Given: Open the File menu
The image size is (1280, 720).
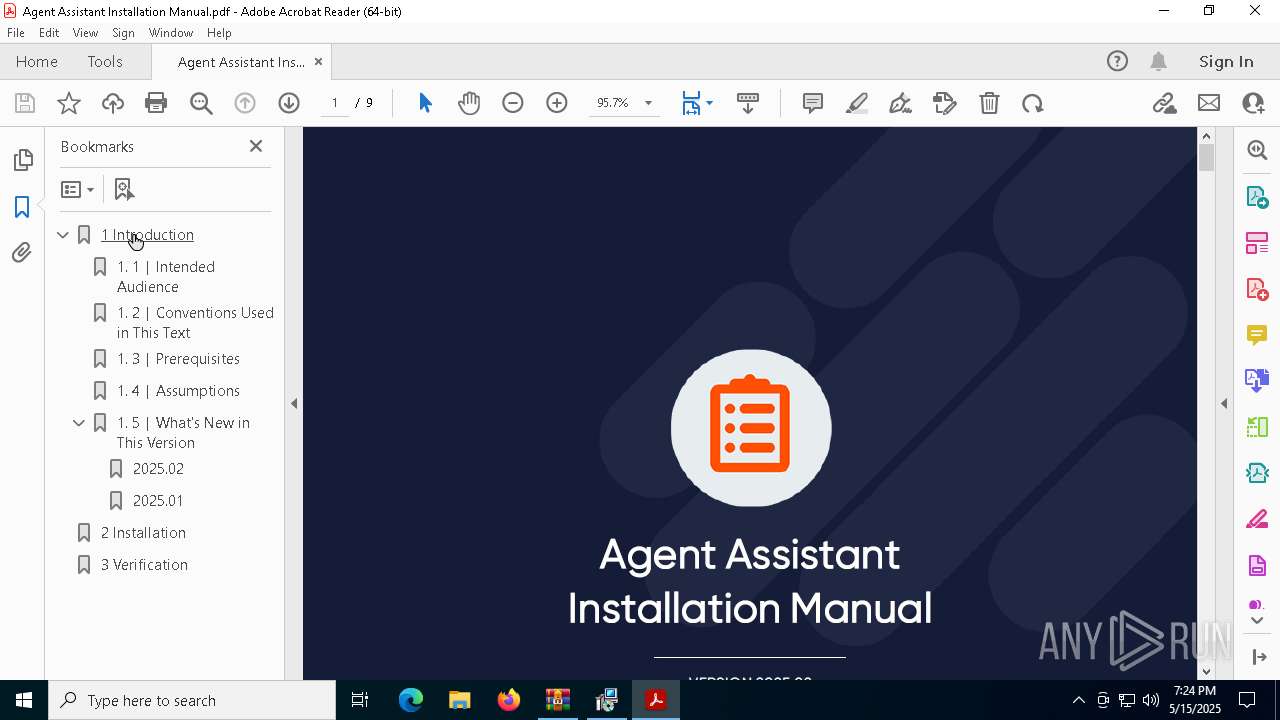Looking at the screenshot, I should 16,33.
